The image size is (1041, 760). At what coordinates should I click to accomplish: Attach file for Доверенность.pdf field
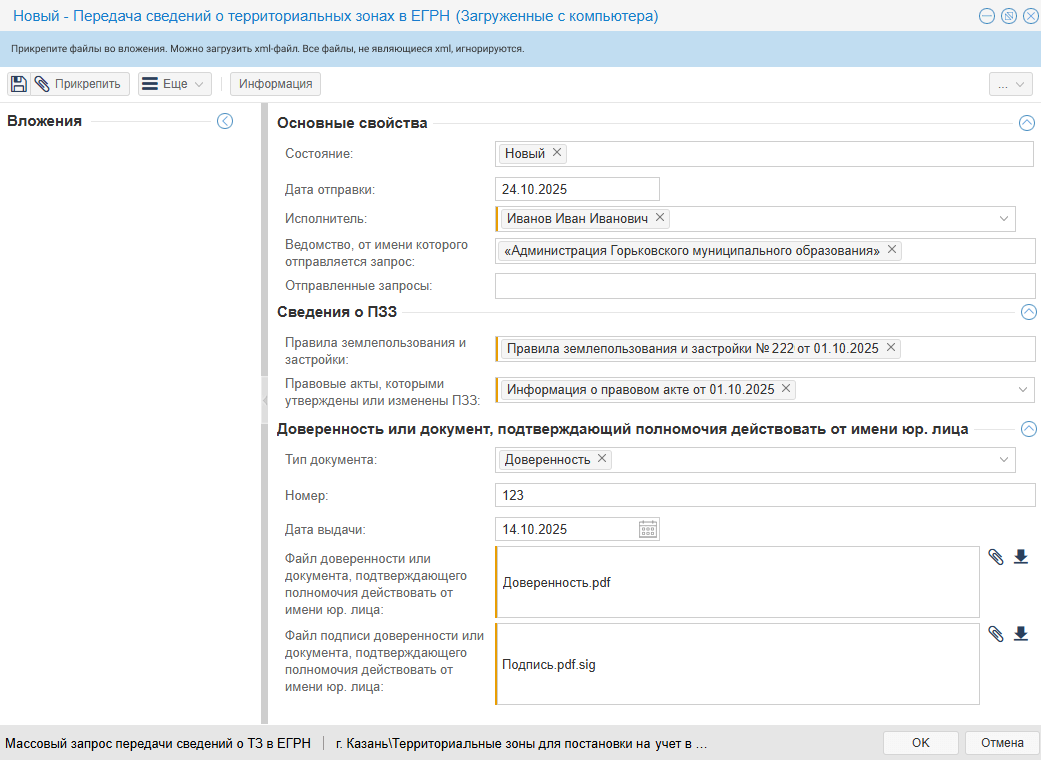pos(996,557)
